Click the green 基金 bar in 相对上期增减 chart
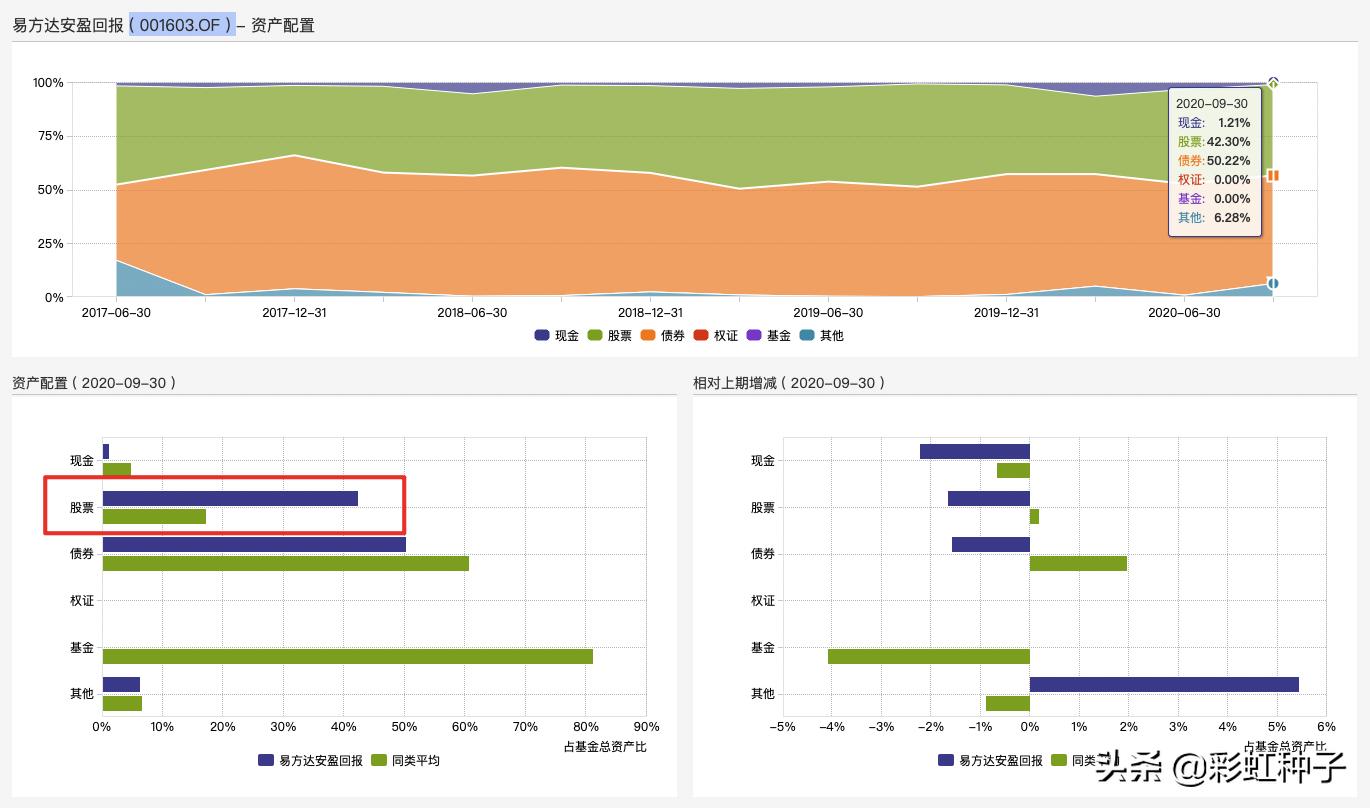Image resolution: width=1370 pixels, height=808 pixels. tap(929, 656)
